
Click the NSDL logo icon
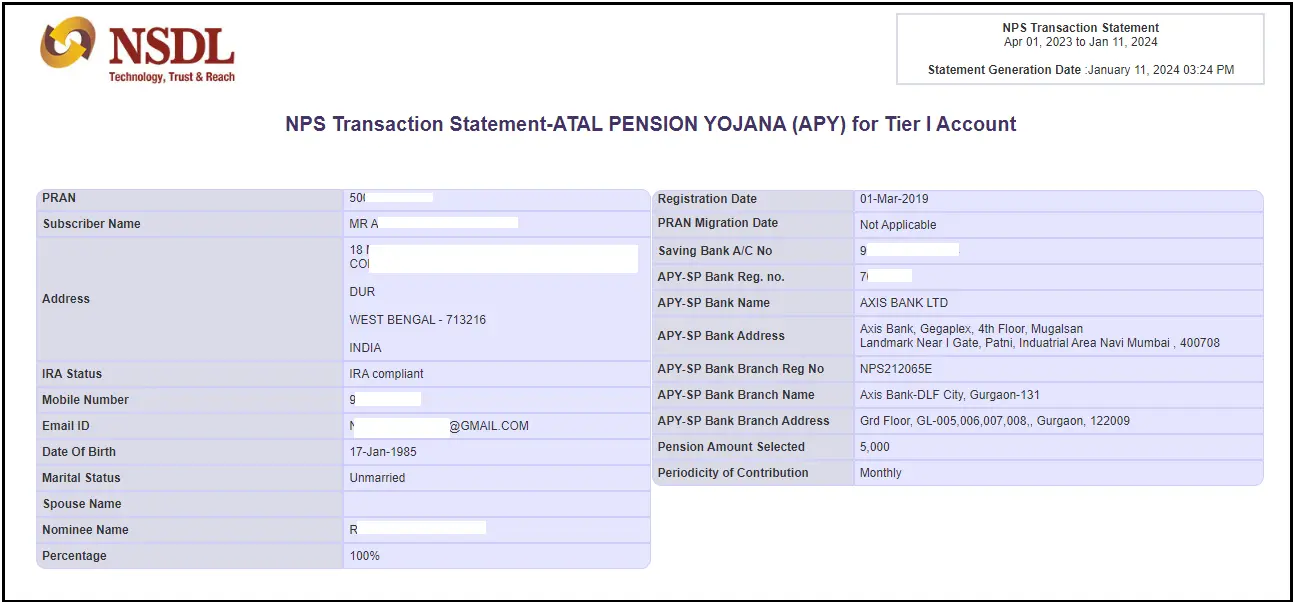click(68, 46)
